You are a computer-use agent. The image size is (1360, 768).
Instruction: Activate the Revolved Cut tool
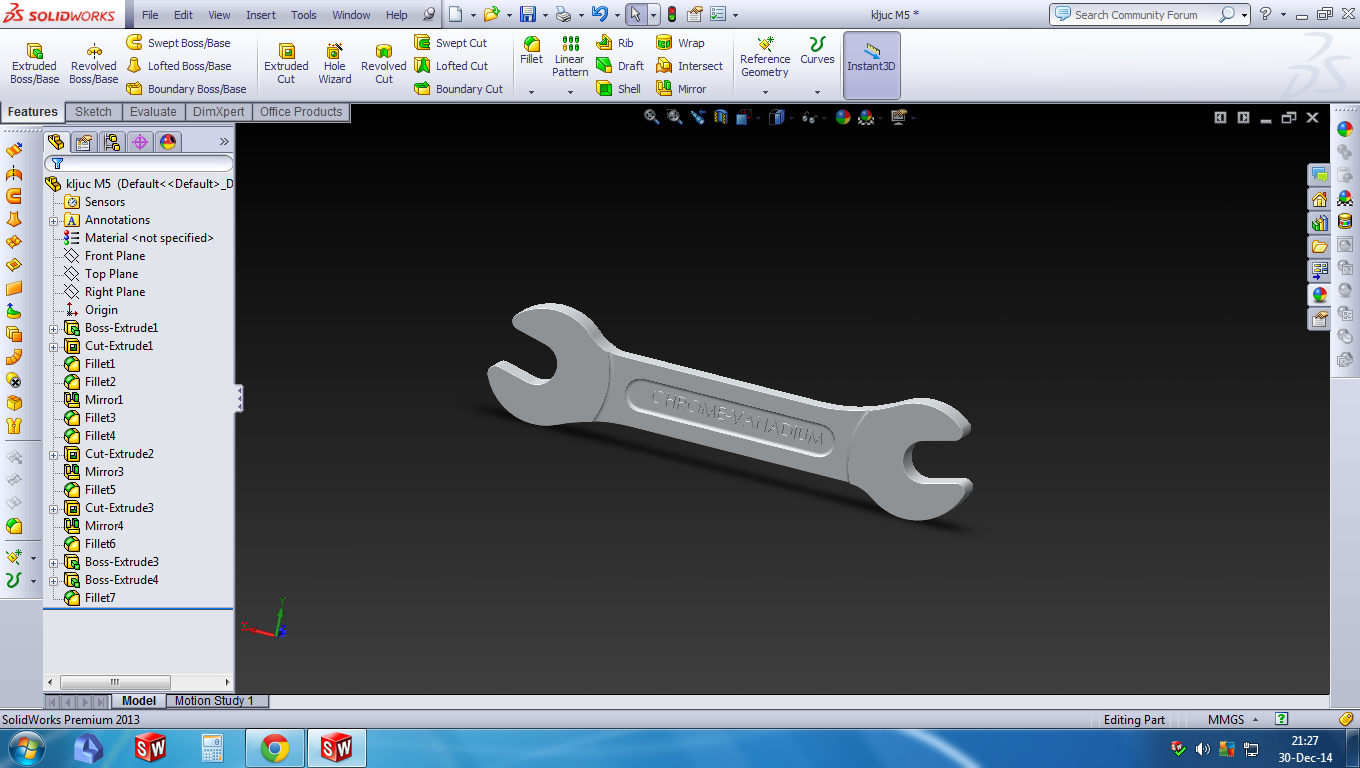click(x=384, y=64)
